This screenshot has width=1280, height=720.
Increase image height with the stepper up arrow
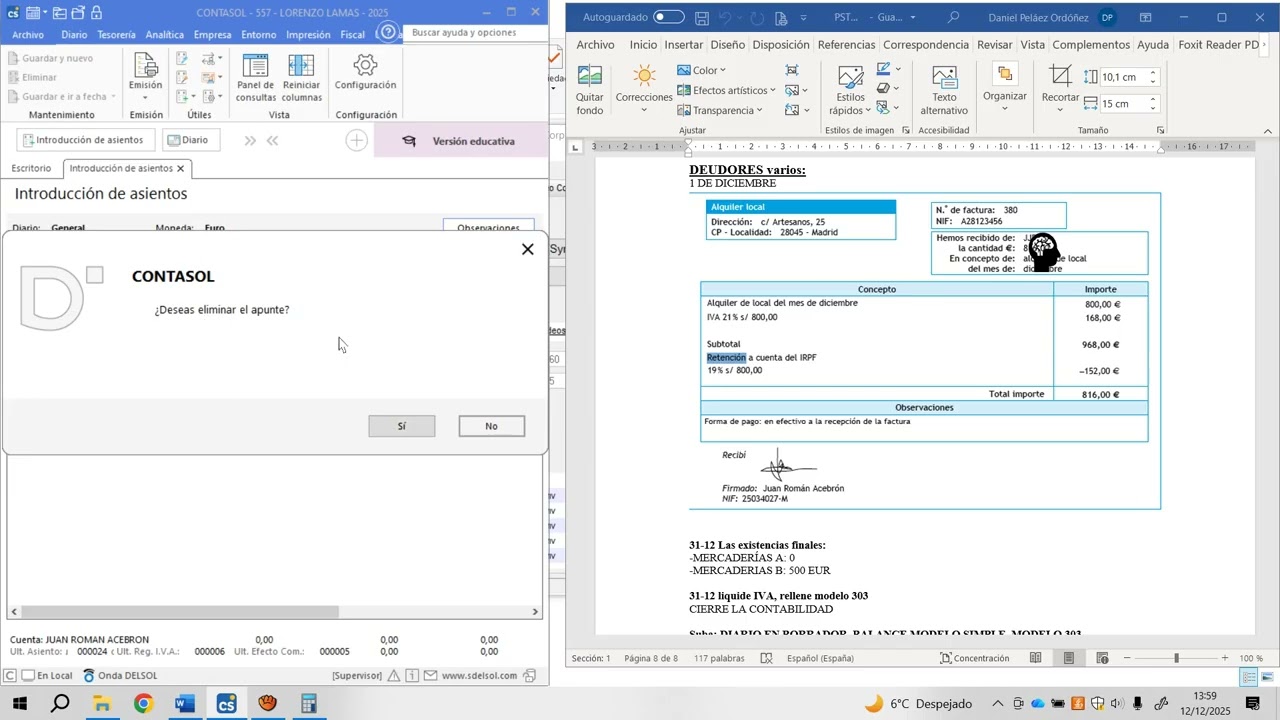point(1153,73)
